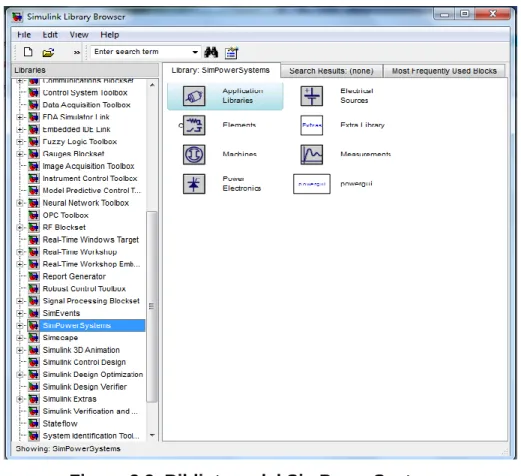Screen dimensions: 521x476
Task: Click the library options icon beside binoculars
Action: click(x=231, y=52)
